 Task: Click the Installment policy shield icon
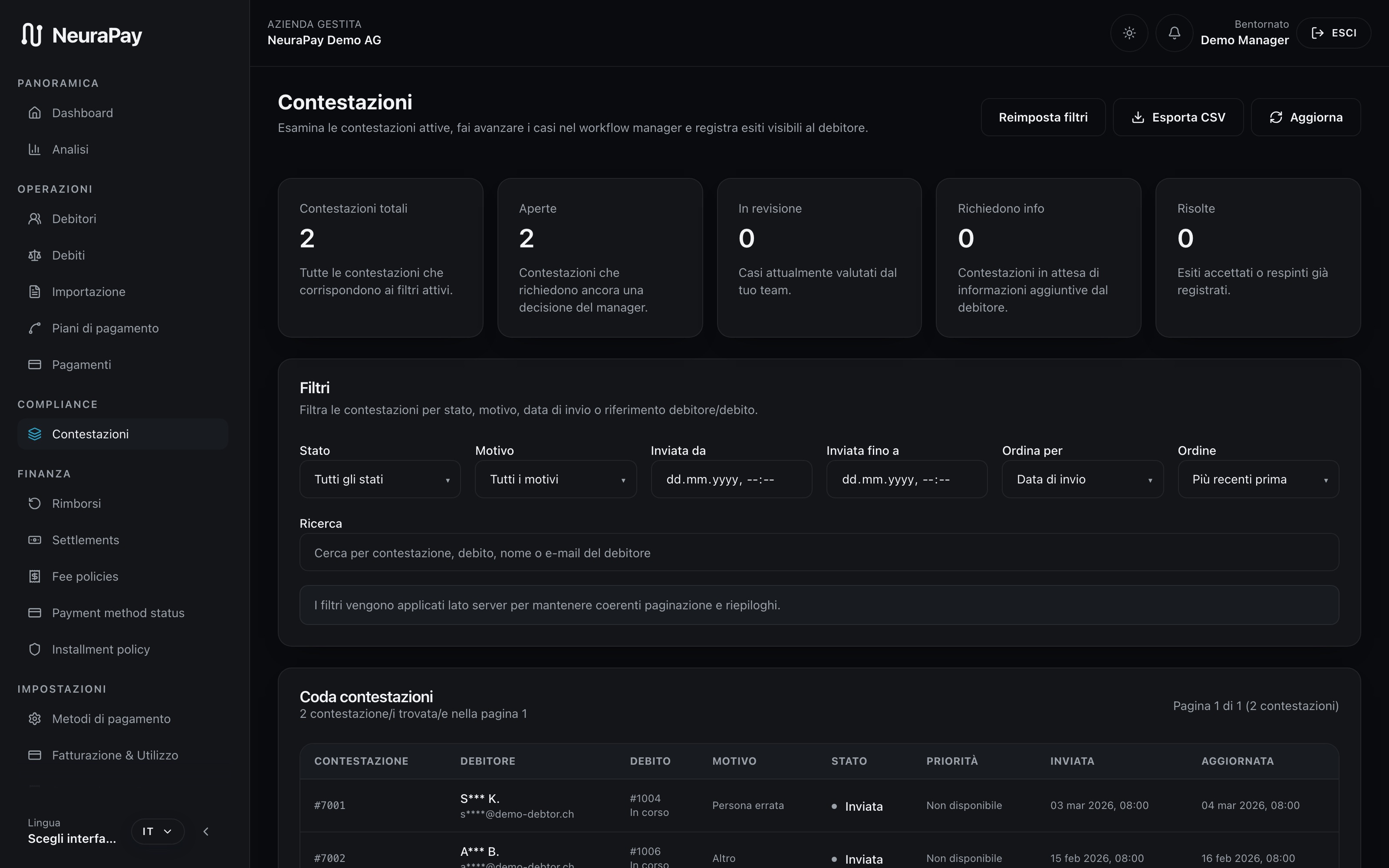tap(34, 649)
